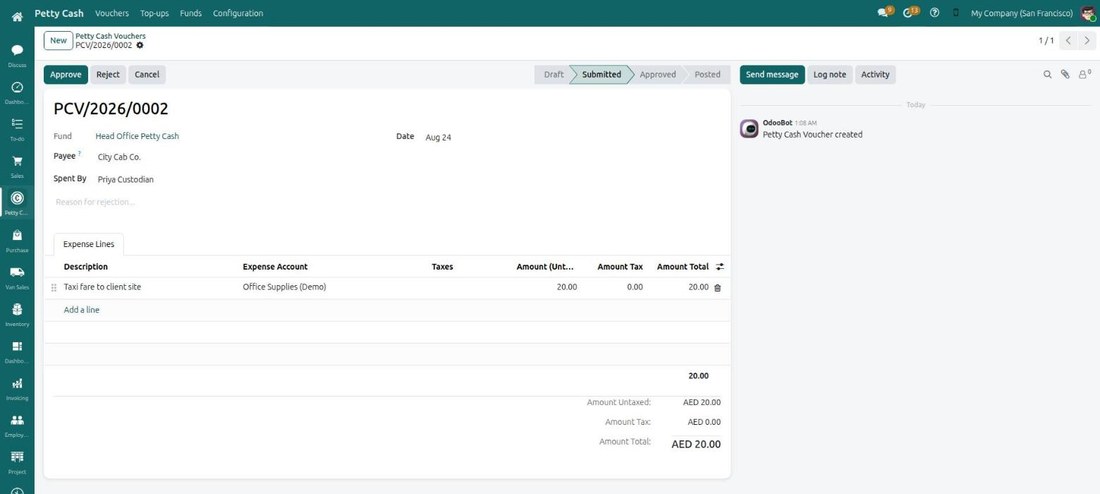Open Head Office Petty Cash fund link
Viewport: 1100px width, 494px height.
click(138, 136)
